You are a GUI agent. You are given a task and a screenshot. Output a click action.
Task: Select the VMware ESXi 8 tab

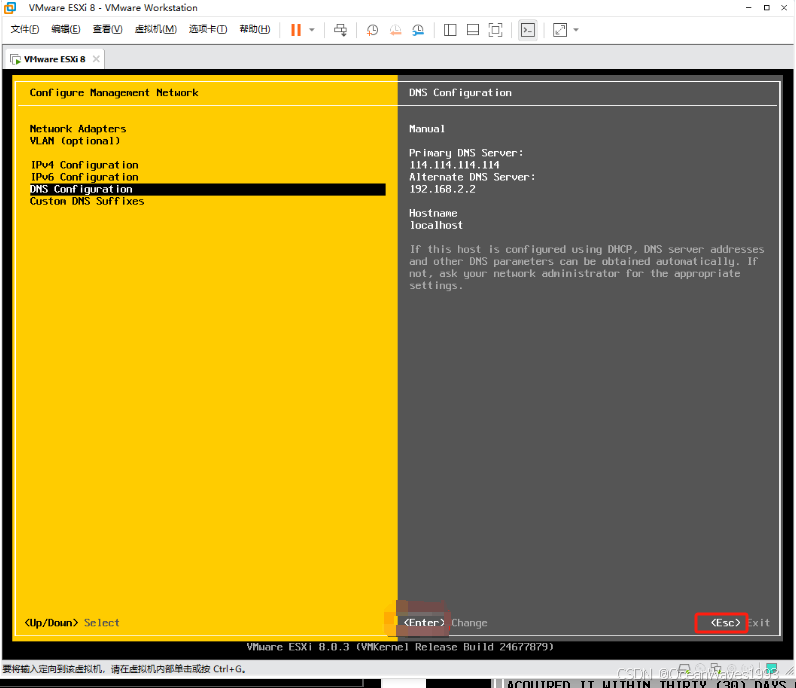tap(54, 59)
